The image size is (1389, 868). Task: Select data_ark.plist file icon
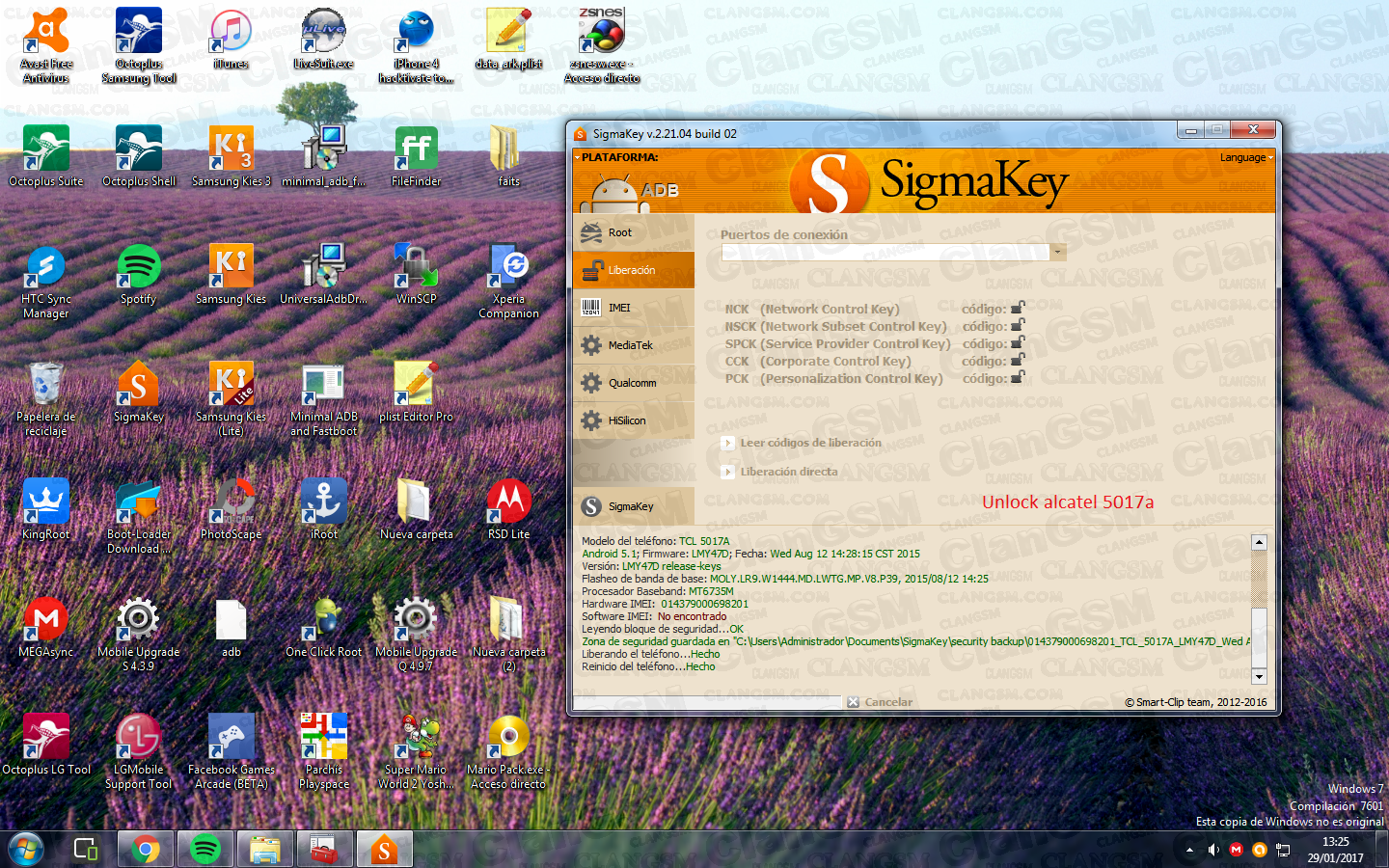(x=509, y=39)
